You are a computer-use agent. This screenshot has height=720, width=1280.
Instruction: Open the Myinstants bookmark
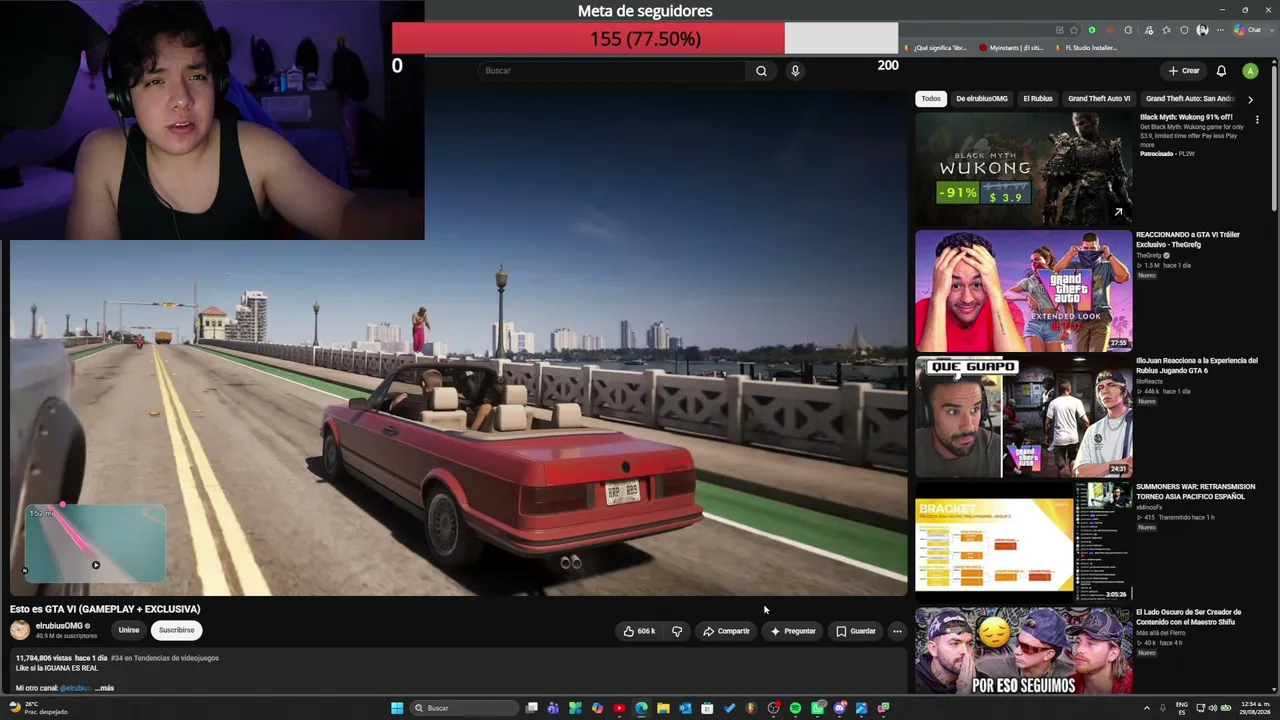(x=1011, y=48)
